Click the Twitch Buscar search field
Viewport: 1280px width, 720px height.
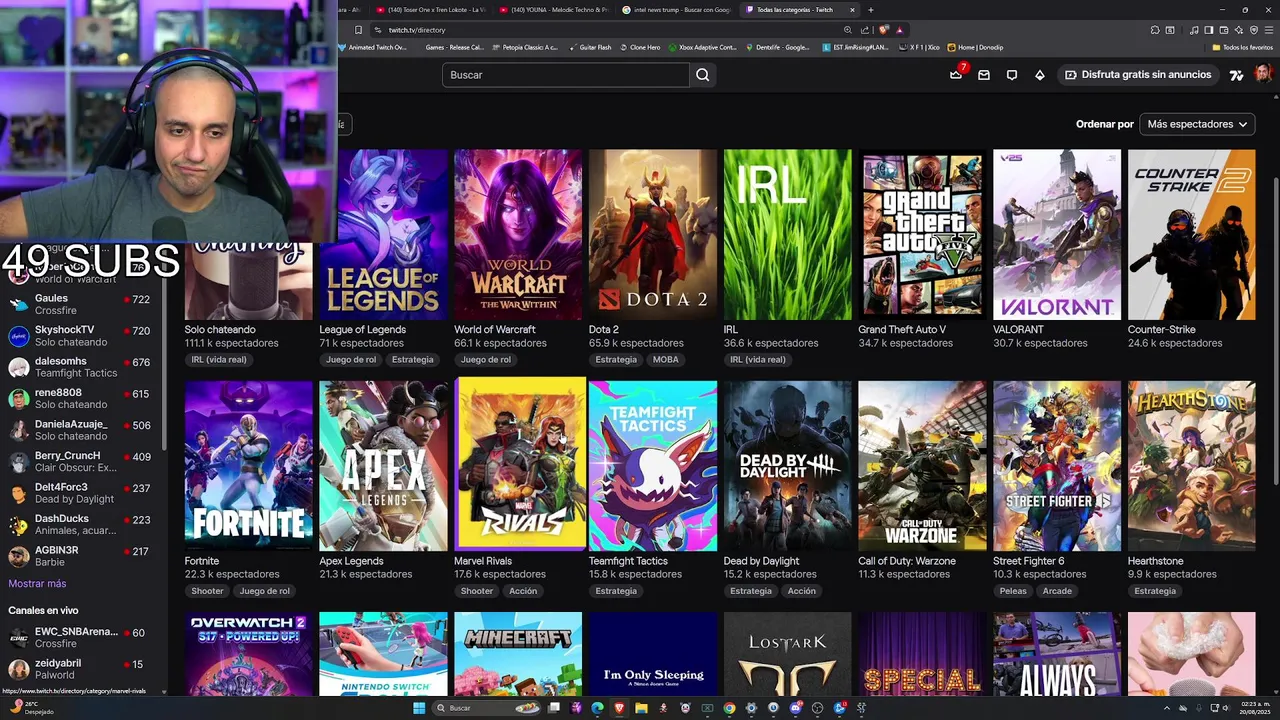pos(565,75)
